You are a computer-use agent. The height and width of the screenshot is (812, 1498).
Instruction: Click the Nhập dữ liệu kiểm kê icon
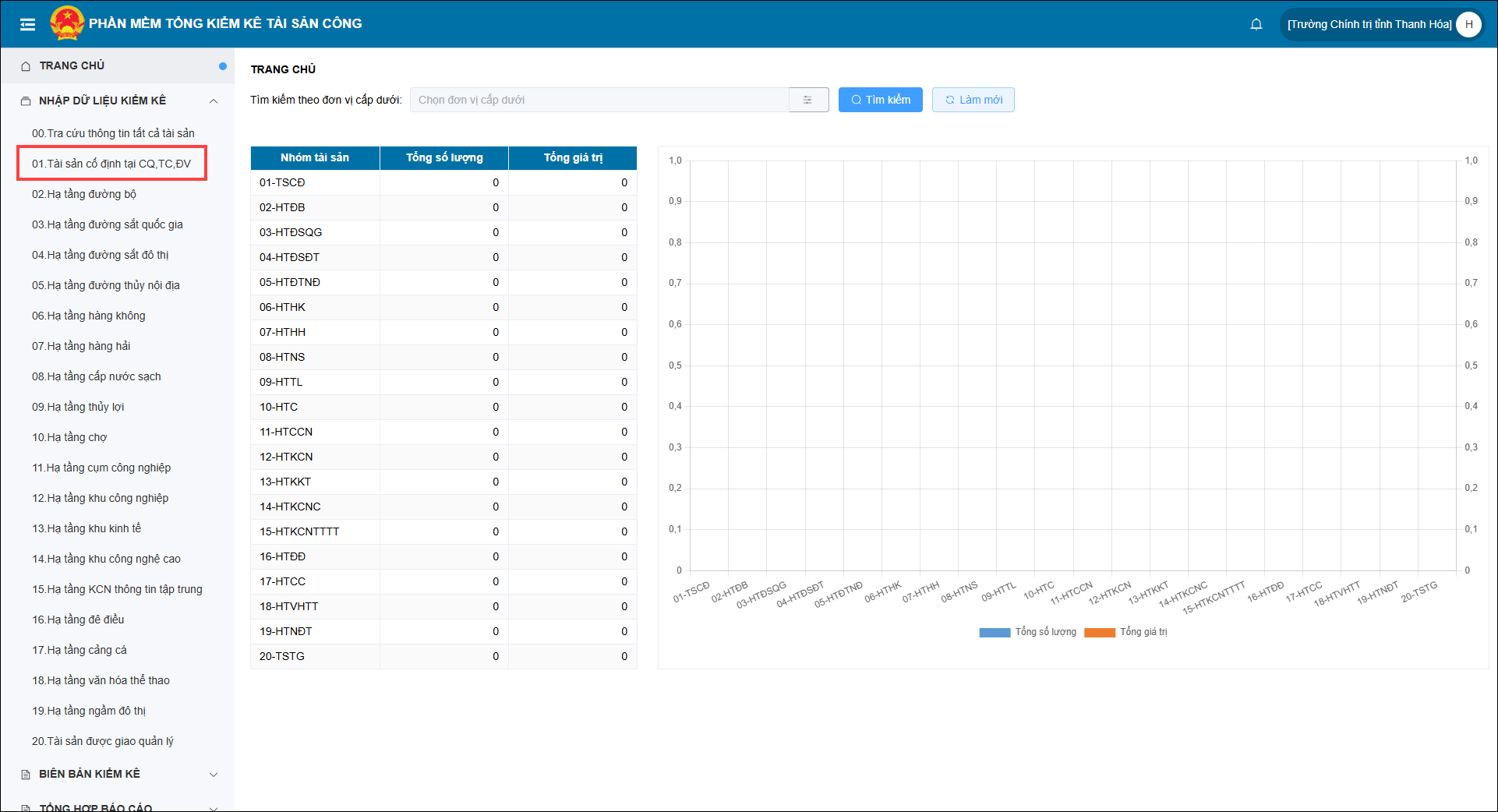click(x=26, y=101)
